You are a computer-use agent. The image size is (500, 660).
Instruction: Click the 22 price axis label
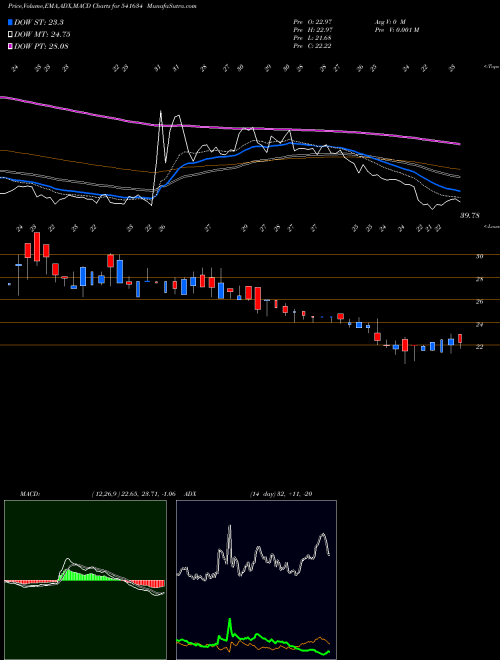pos(479,346)
